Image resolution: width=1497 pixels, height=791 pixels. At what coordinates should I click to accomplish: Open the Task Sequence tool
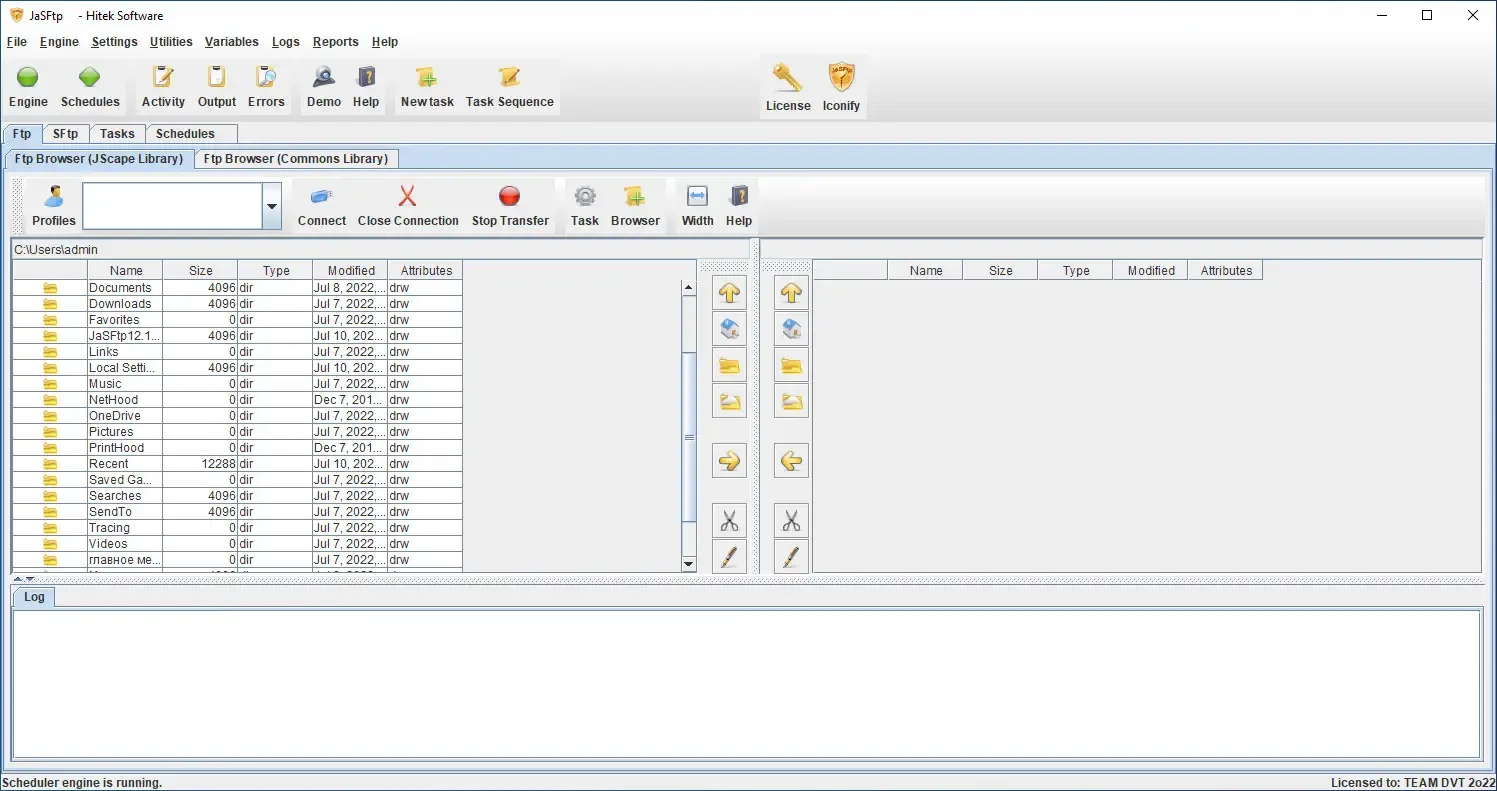[x=509, y=77]
